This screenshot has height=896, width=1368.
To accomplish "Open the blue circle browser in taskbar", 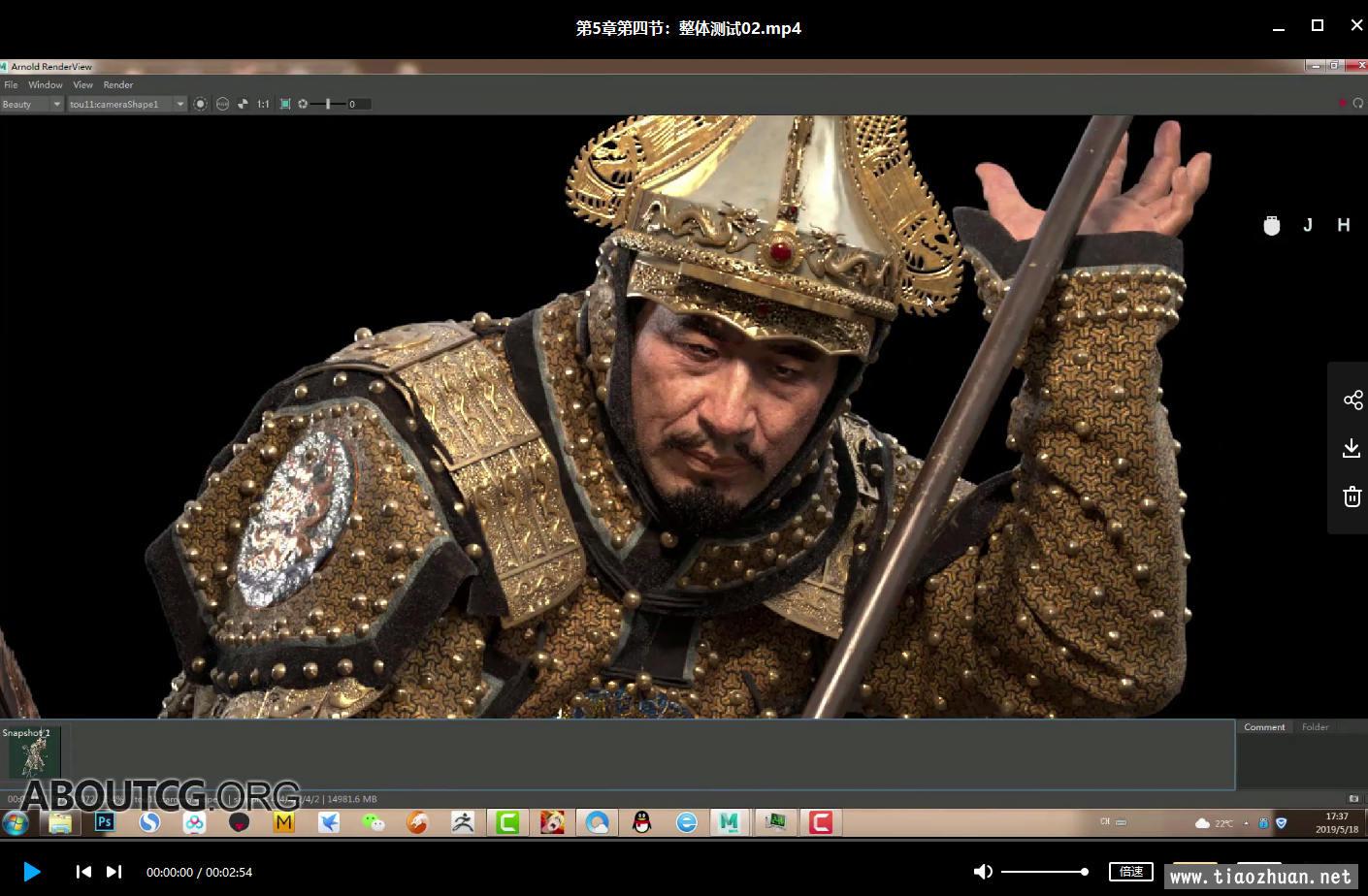I will [x=598, y=823].
